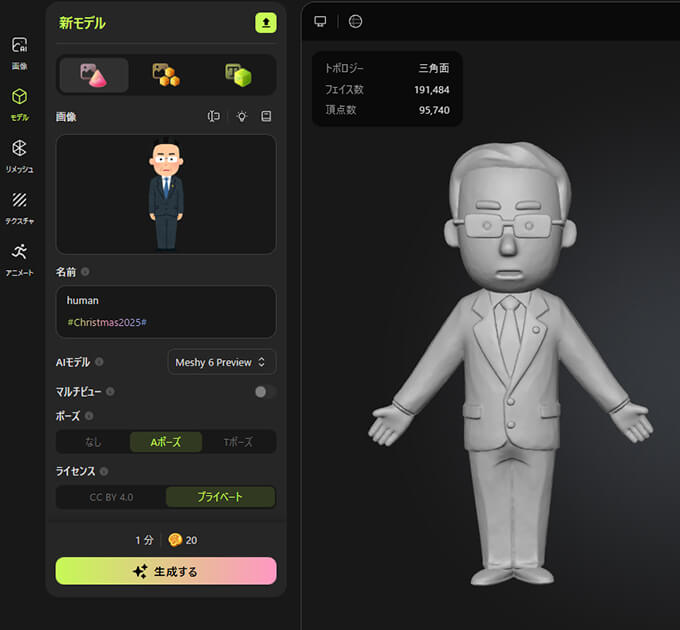
Task: Select the なし pose option
Action: pyautogui.click(x=93, y=442)
